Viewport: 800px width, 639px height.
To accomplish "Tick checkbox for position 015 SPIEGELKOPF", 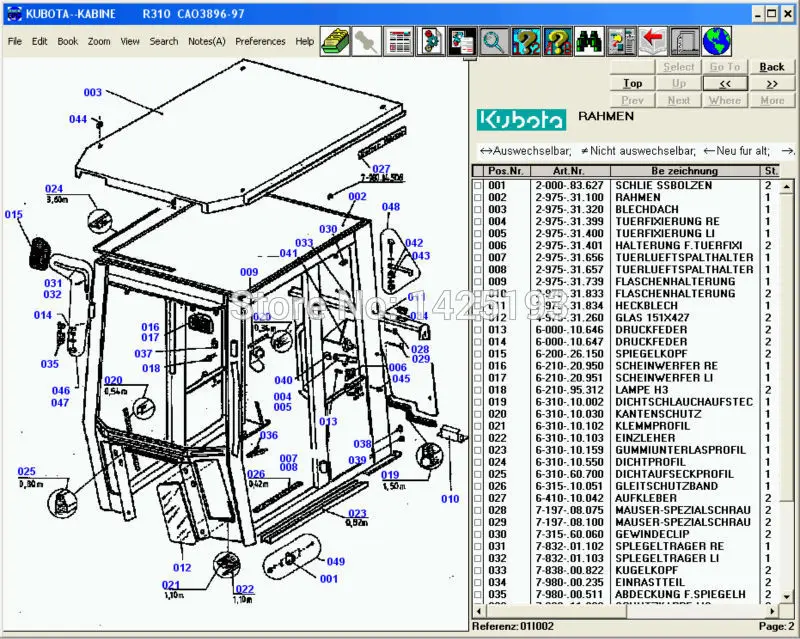I will coord(478,354).
